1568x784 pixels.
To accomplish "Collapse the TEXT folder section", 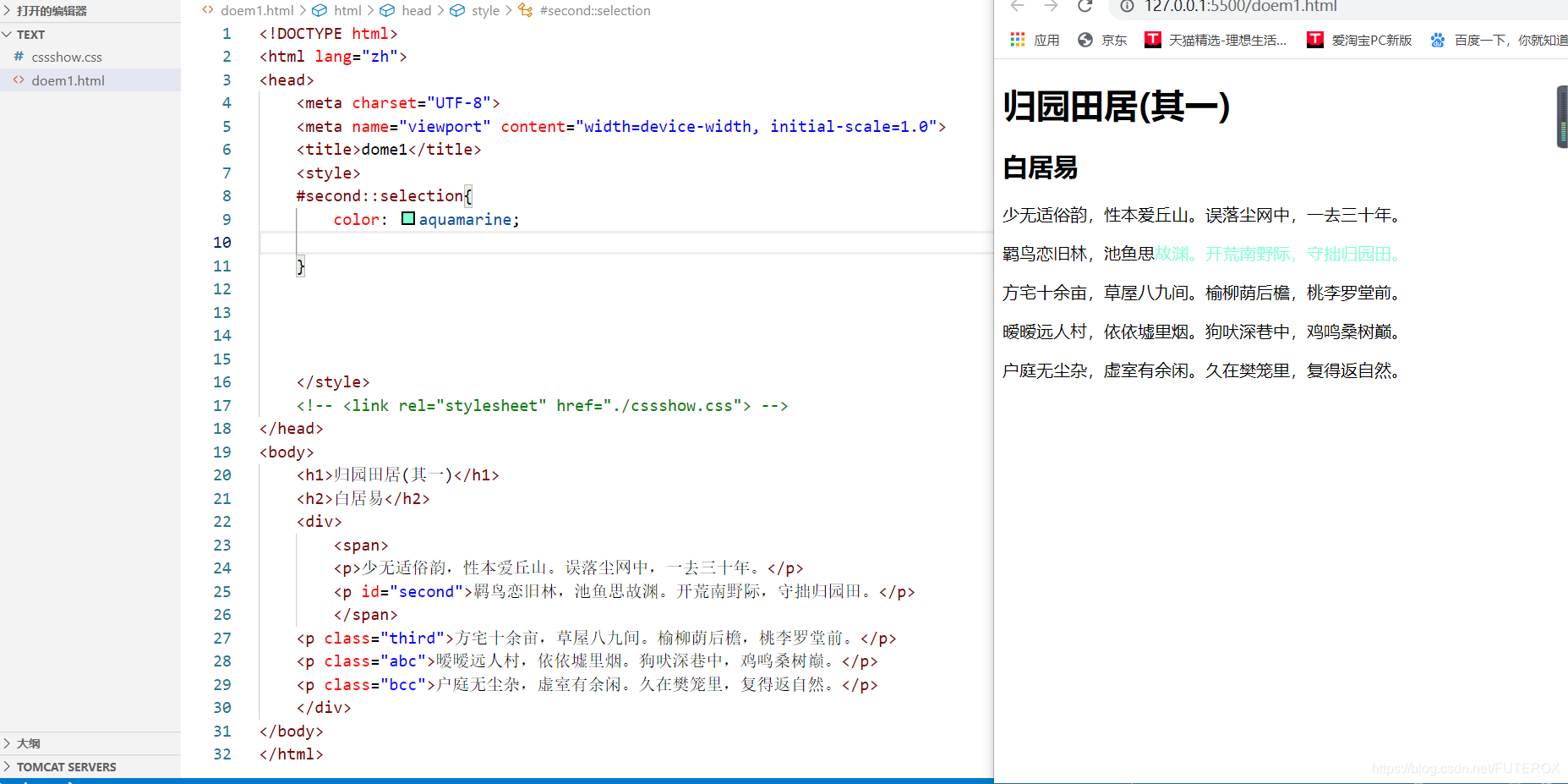I will click(x=7, y=34).
